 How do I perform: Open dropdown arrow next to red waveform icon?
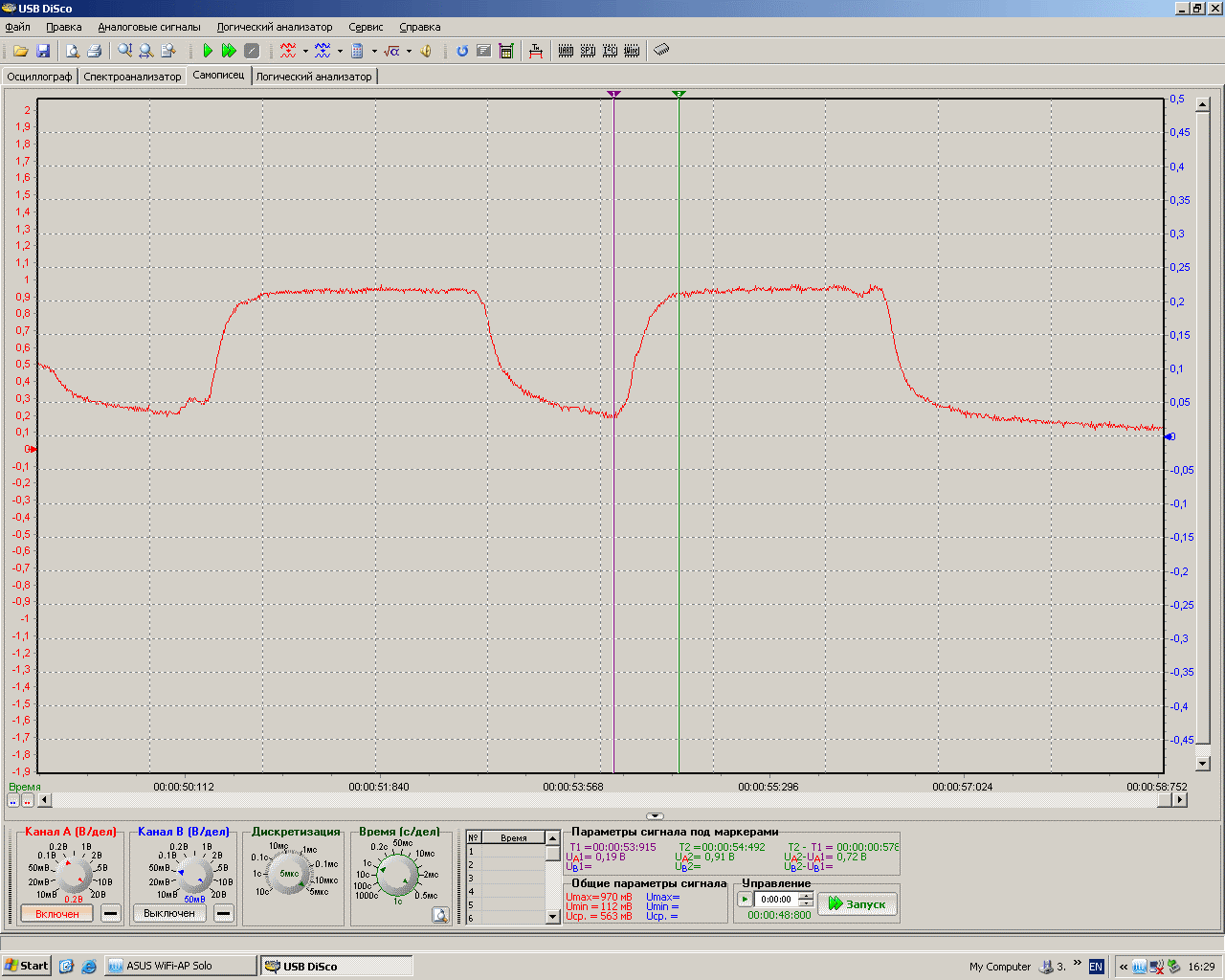305,52
